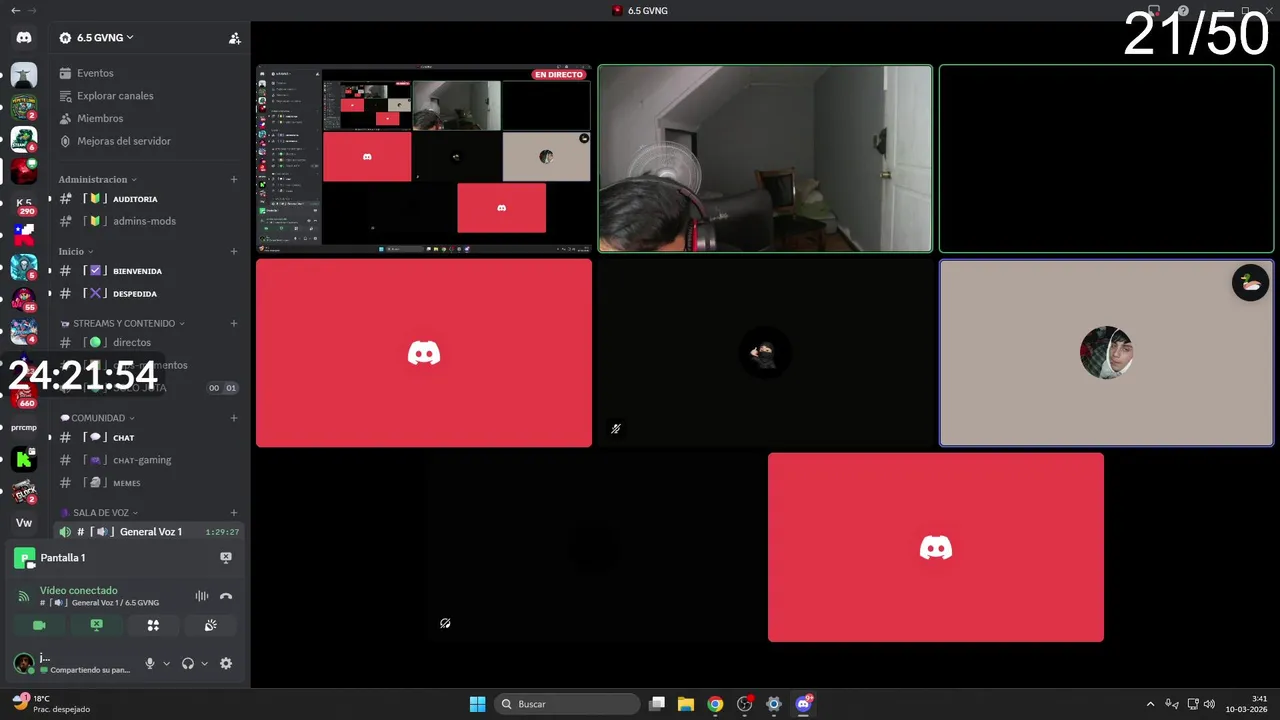Click the Buscar taskbar search box
The width and height of the screenshot is (1280, 720).
[568, 704]
